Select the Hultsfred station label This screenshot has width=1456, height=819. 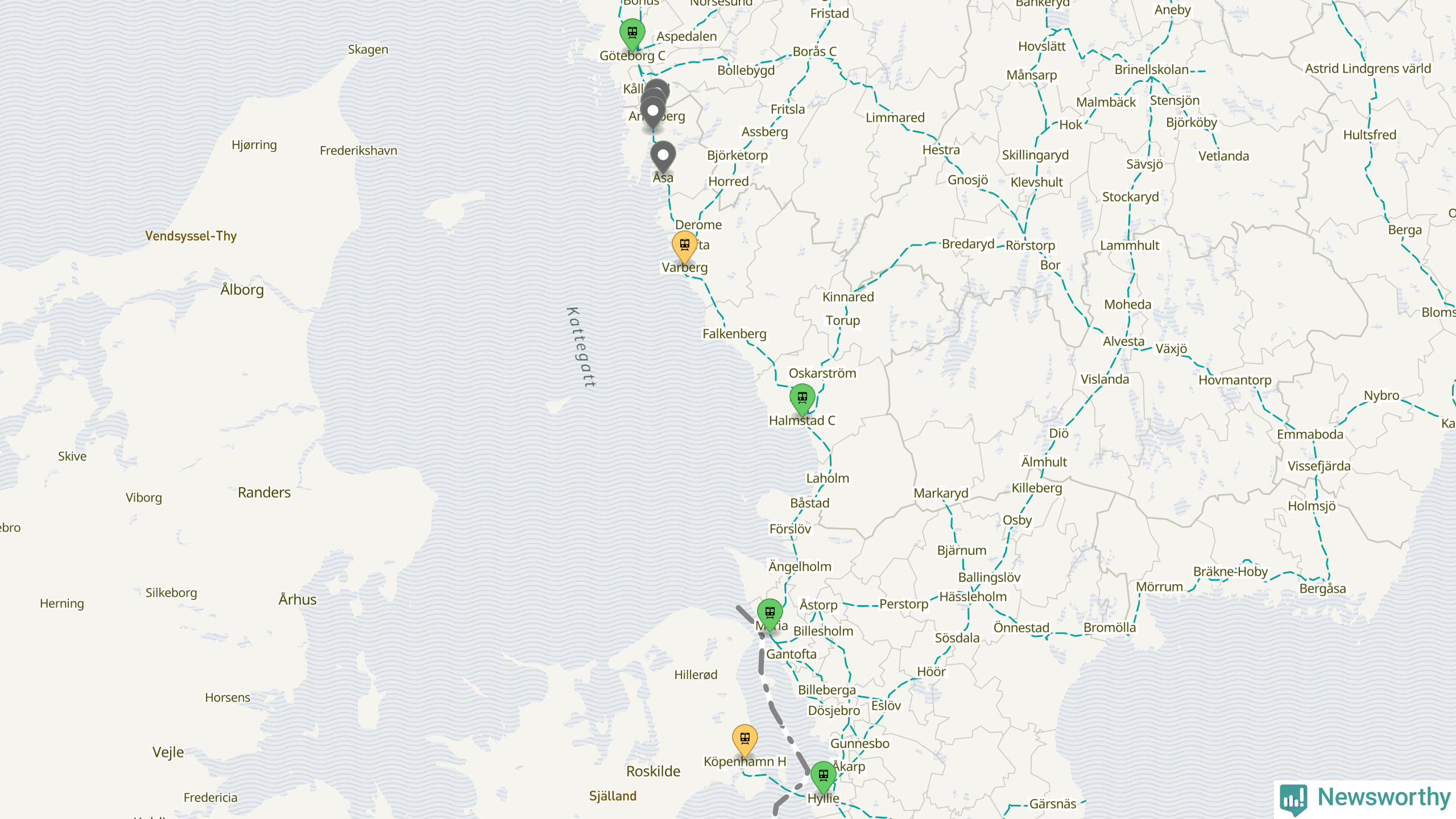pyautogui.click(x=1370, y=135)
